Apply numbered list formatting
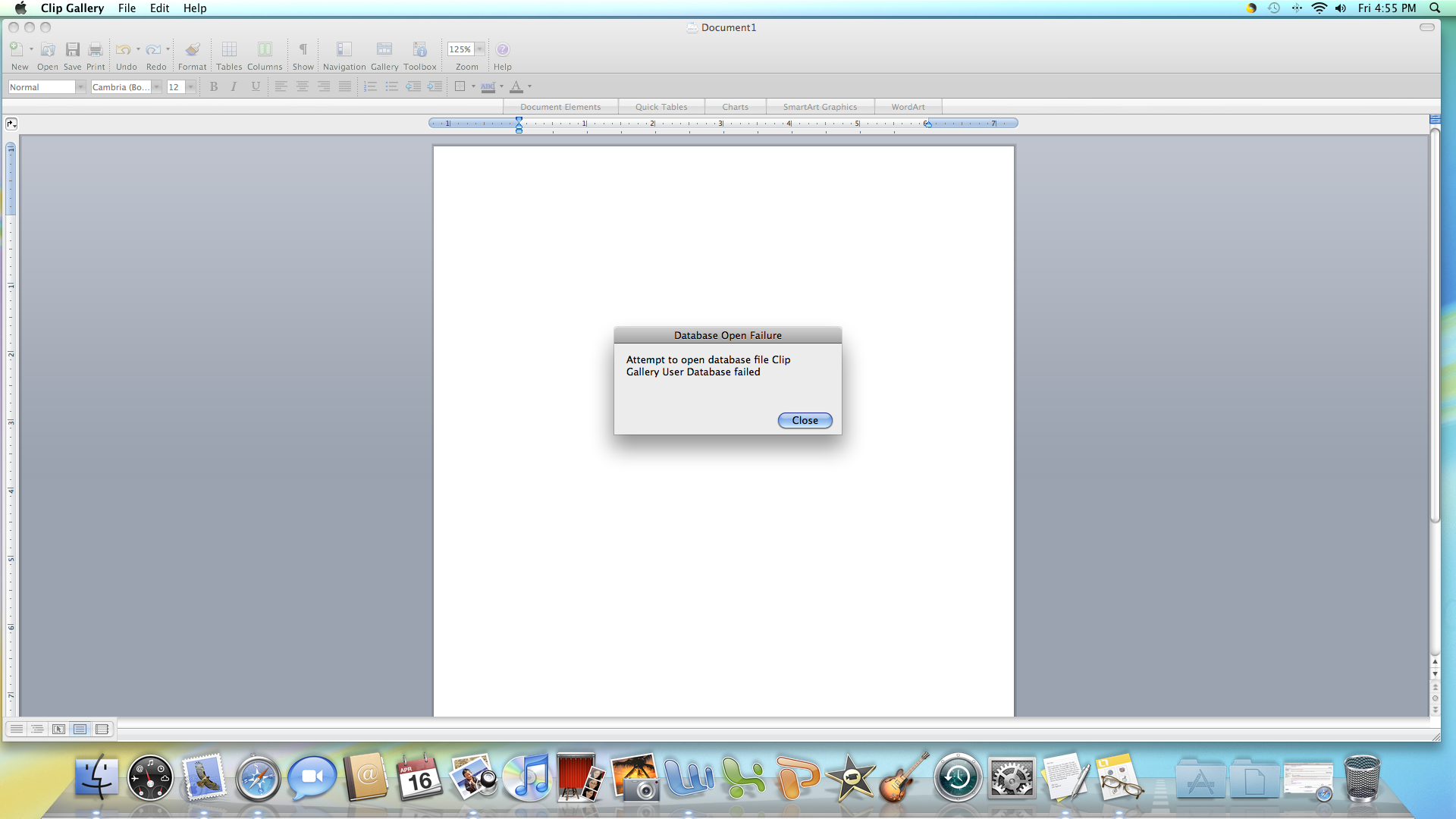 [370, 86]
